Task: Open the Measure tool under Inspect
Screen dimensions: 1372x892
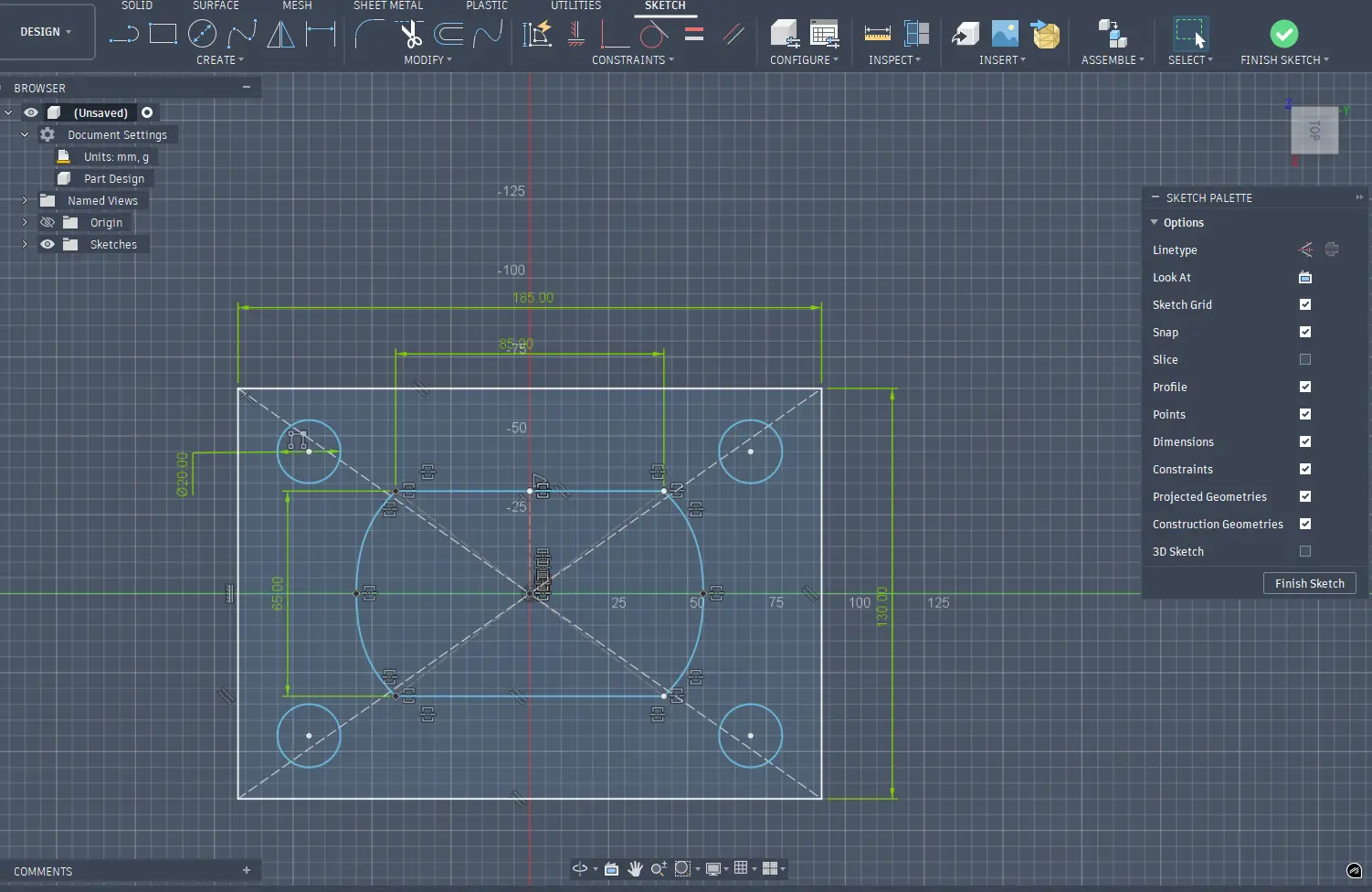Action: (x=877, y=35)
